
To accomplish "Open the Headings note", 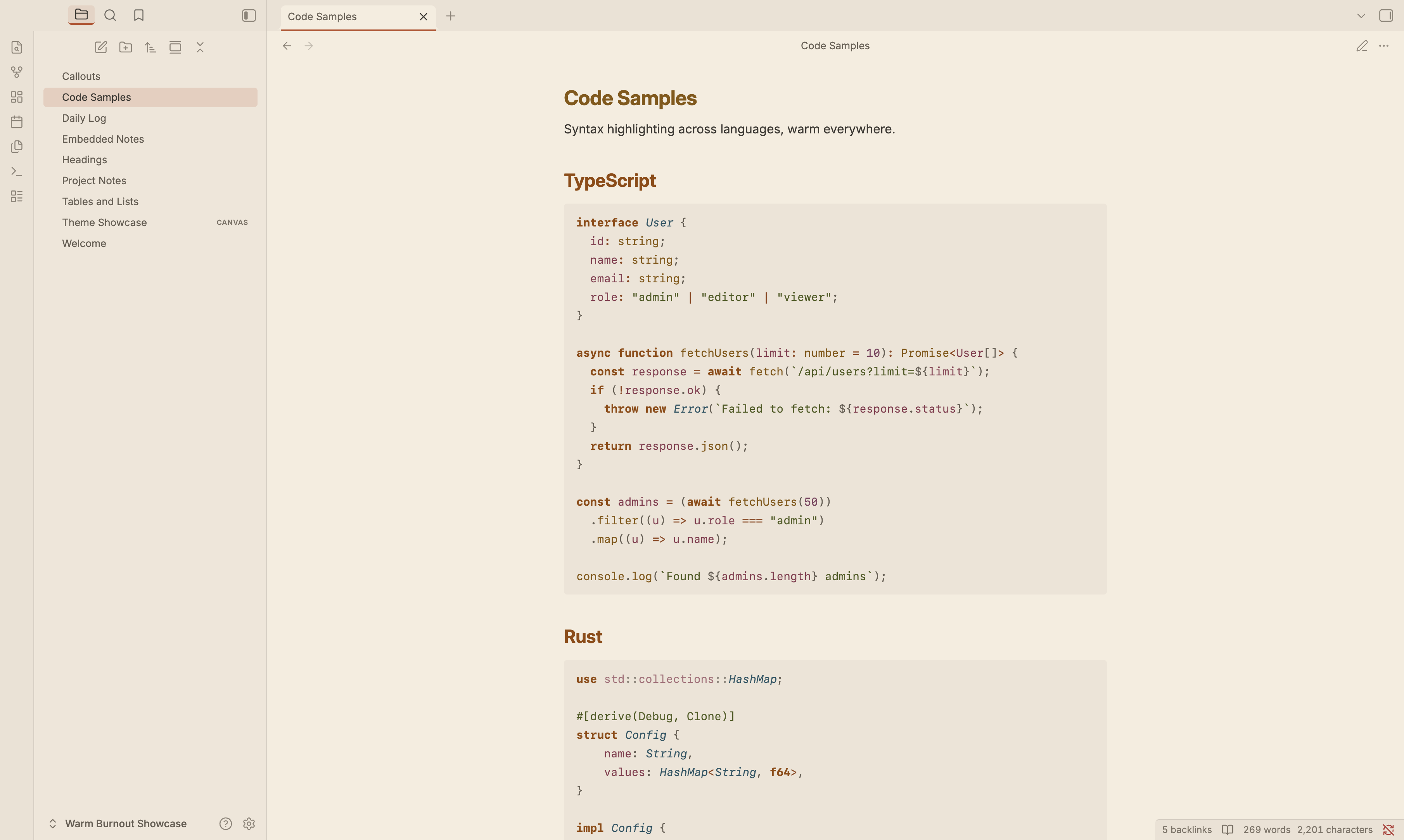I will point(150,160).
